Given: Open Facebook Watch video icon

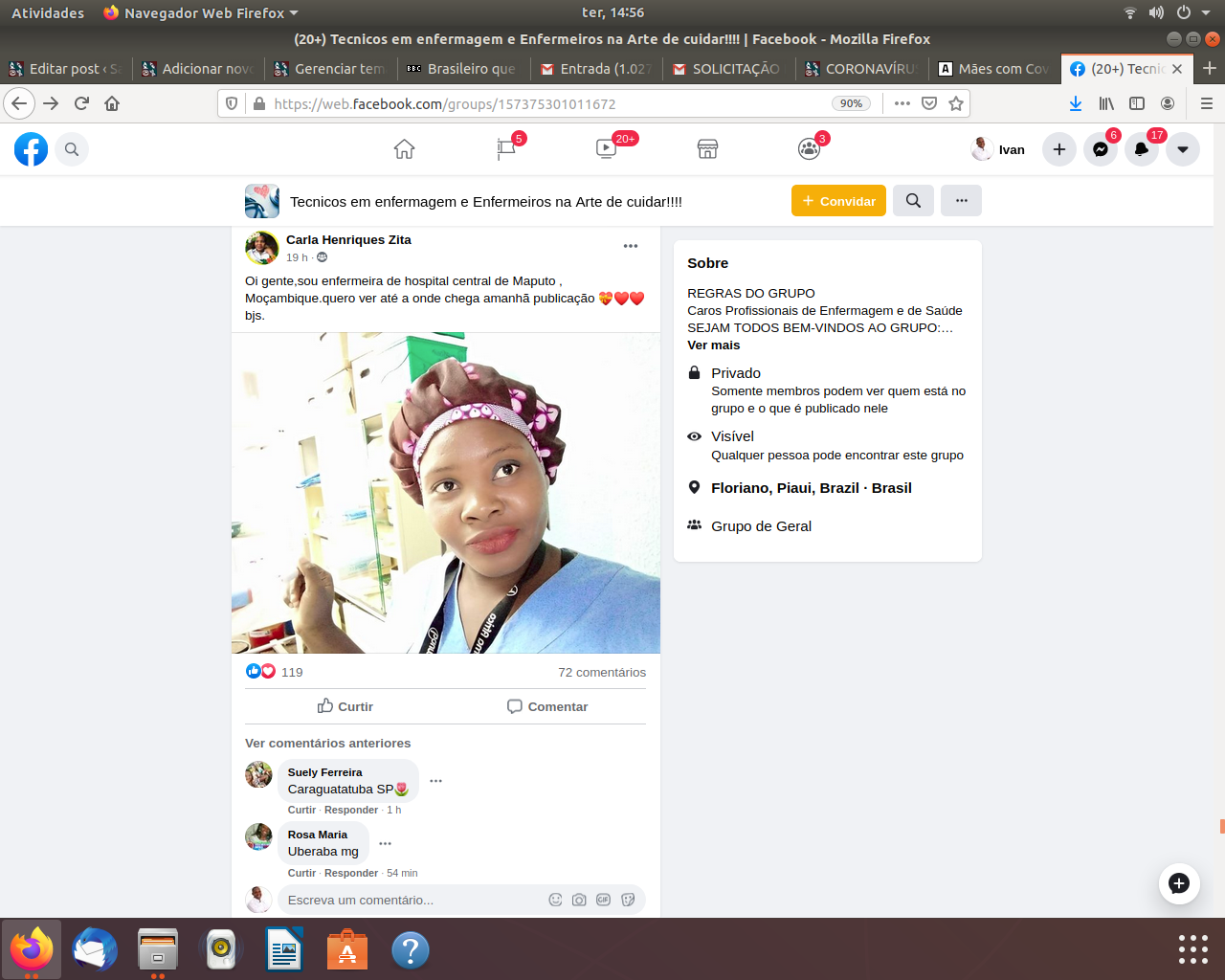Looking at the screenshot, I should tap(606, 149).
